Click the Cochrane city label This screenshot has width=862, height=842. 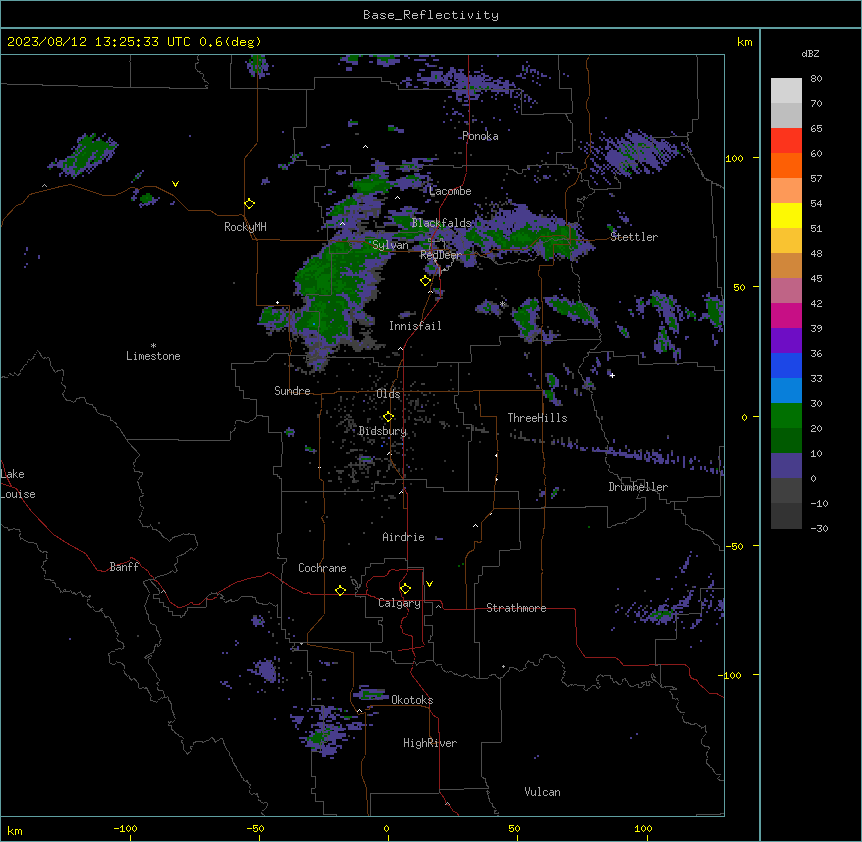pos(322,568)
